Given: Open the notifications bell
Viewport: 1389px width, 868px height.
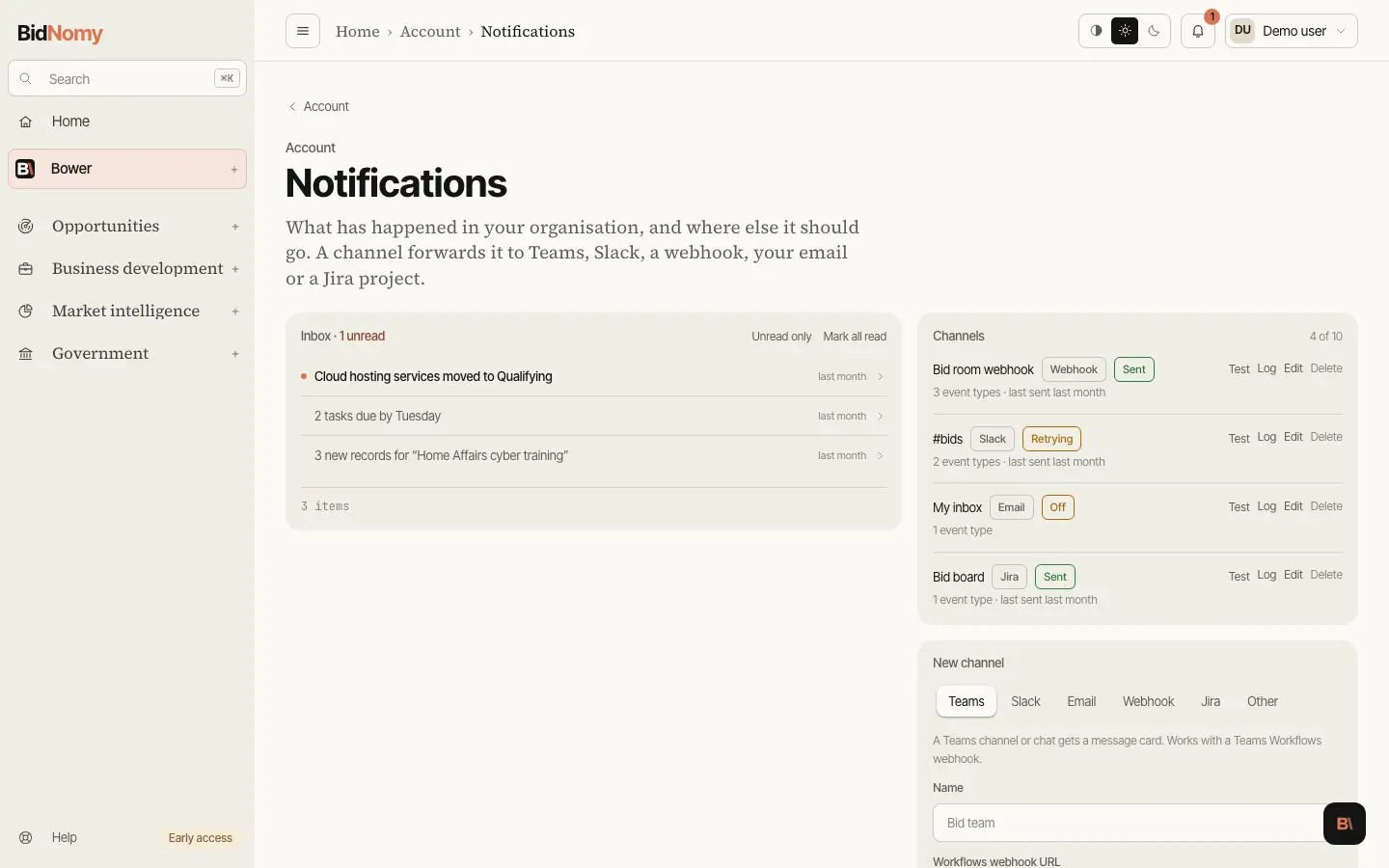Looking at the screenshot, I should [x=1198, y=31].
